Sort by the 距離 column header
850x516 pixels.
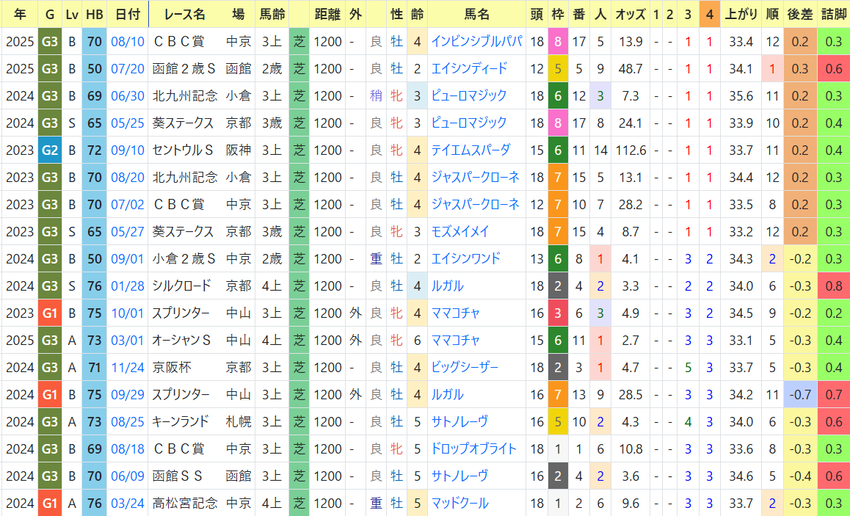coord(327,14)
